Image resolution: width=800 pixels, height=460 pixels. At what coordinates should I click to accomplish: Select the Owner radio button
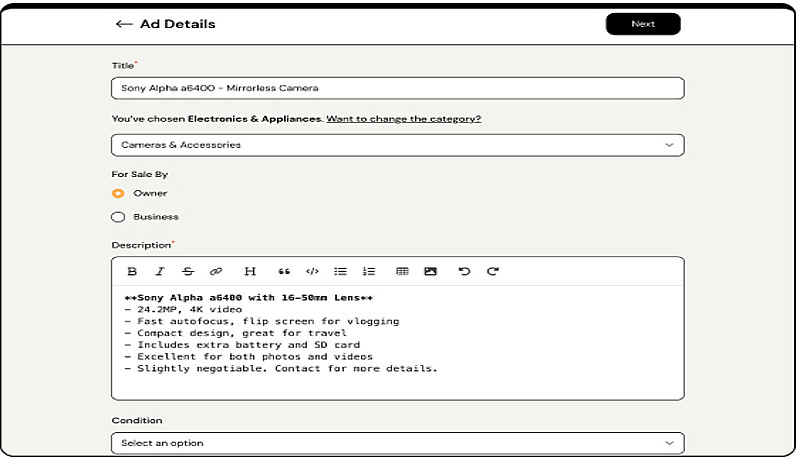tap(118, 193)
